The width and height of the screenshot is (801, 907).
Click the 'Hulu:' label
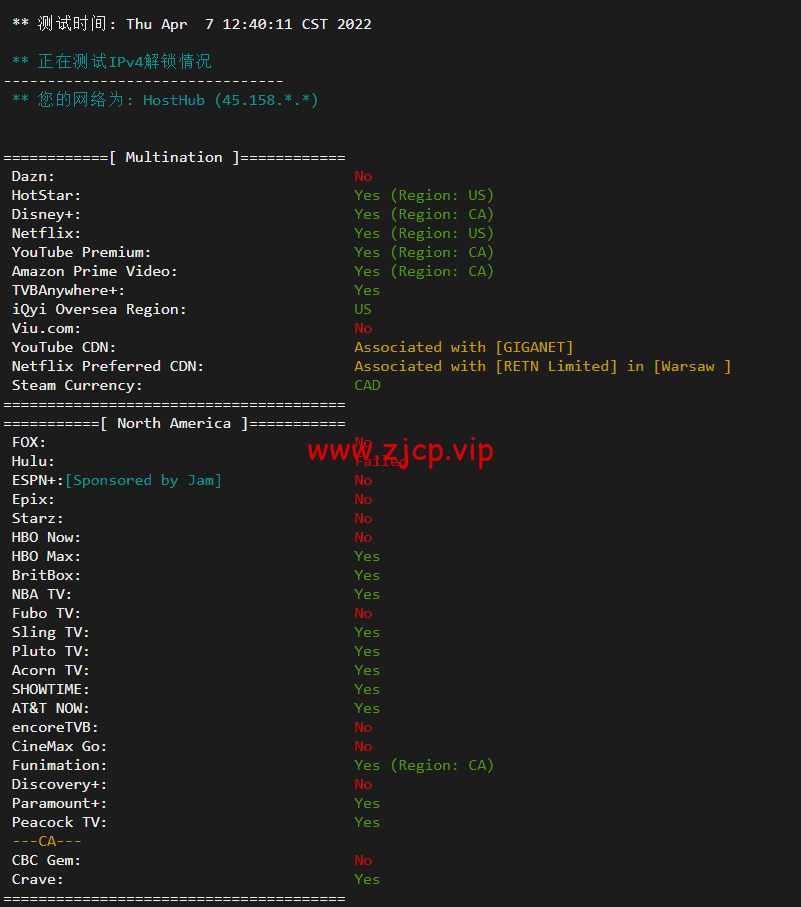click(33, 462)
